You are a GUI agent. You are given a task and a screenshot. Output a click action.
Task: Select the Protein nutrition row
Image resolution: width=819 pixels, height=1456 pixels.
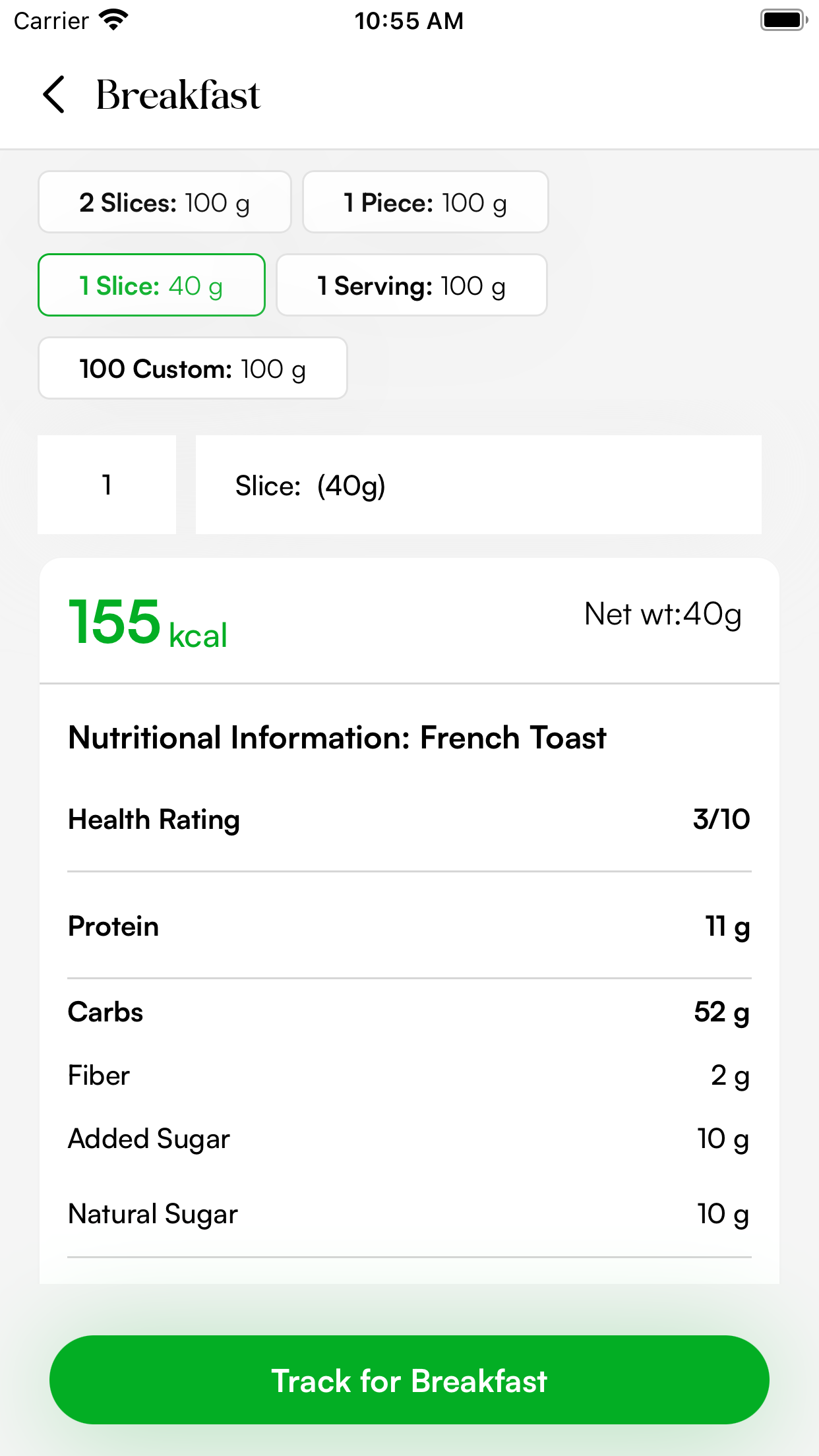409,926
